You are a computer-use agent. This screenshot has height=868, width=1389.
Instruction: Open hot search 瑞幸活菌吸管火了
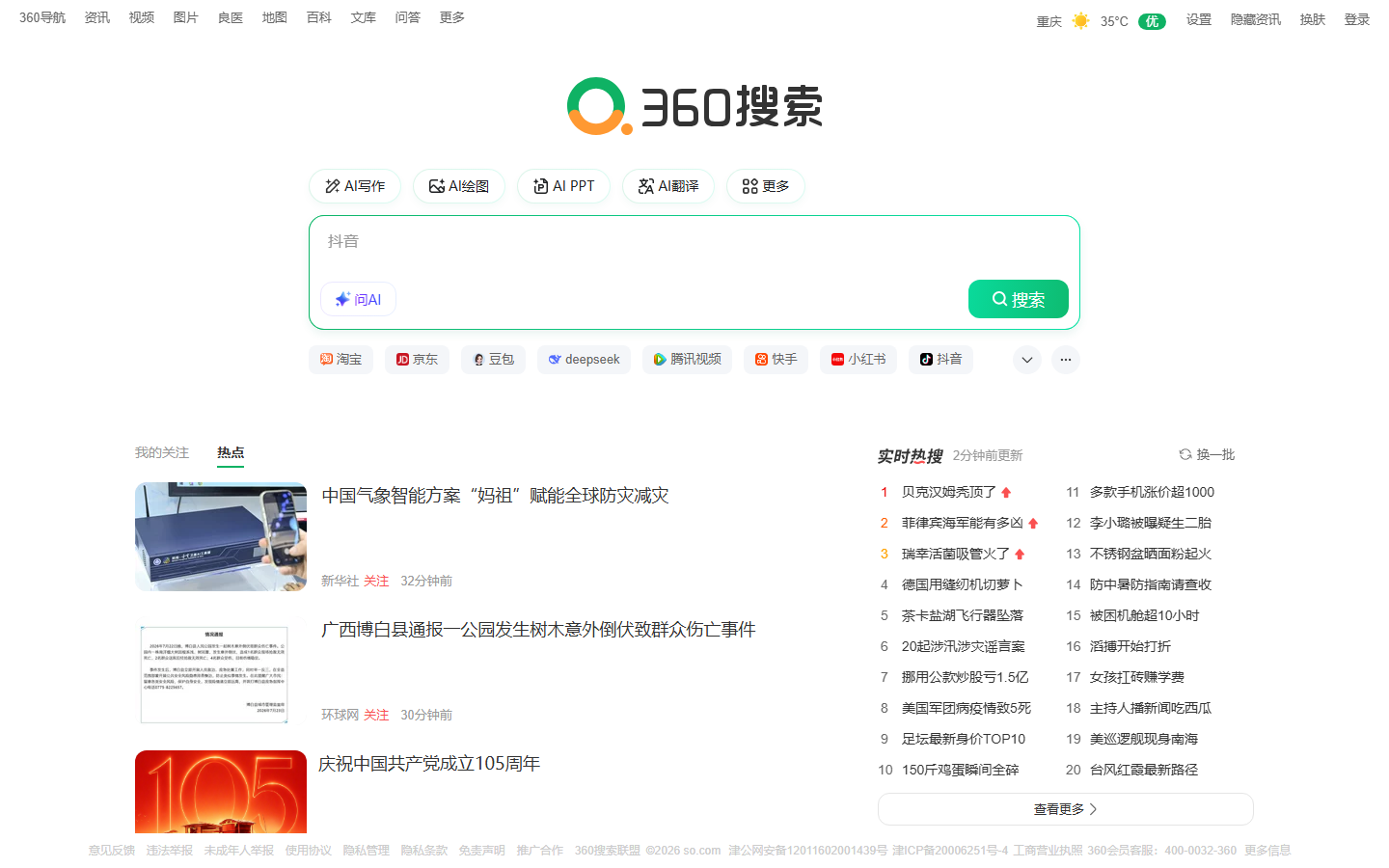(x=956, y=554)
